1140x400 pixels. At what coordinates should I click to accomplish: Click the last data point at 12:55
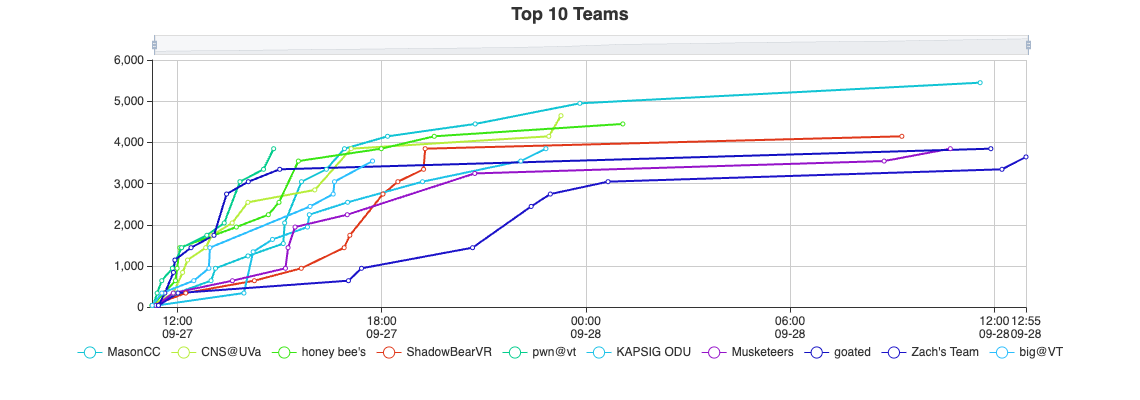(1026, 157)
